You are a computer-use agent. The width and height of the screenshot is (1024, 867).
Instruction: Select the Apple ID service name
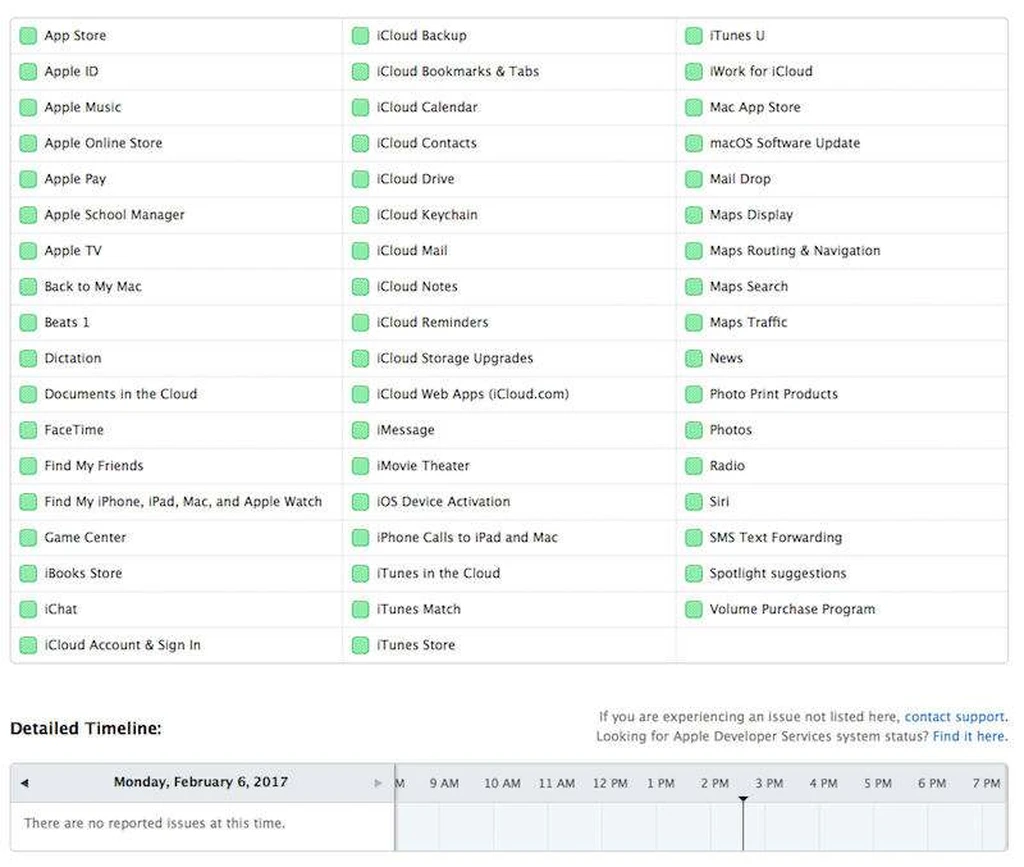[x=71, y=72]
